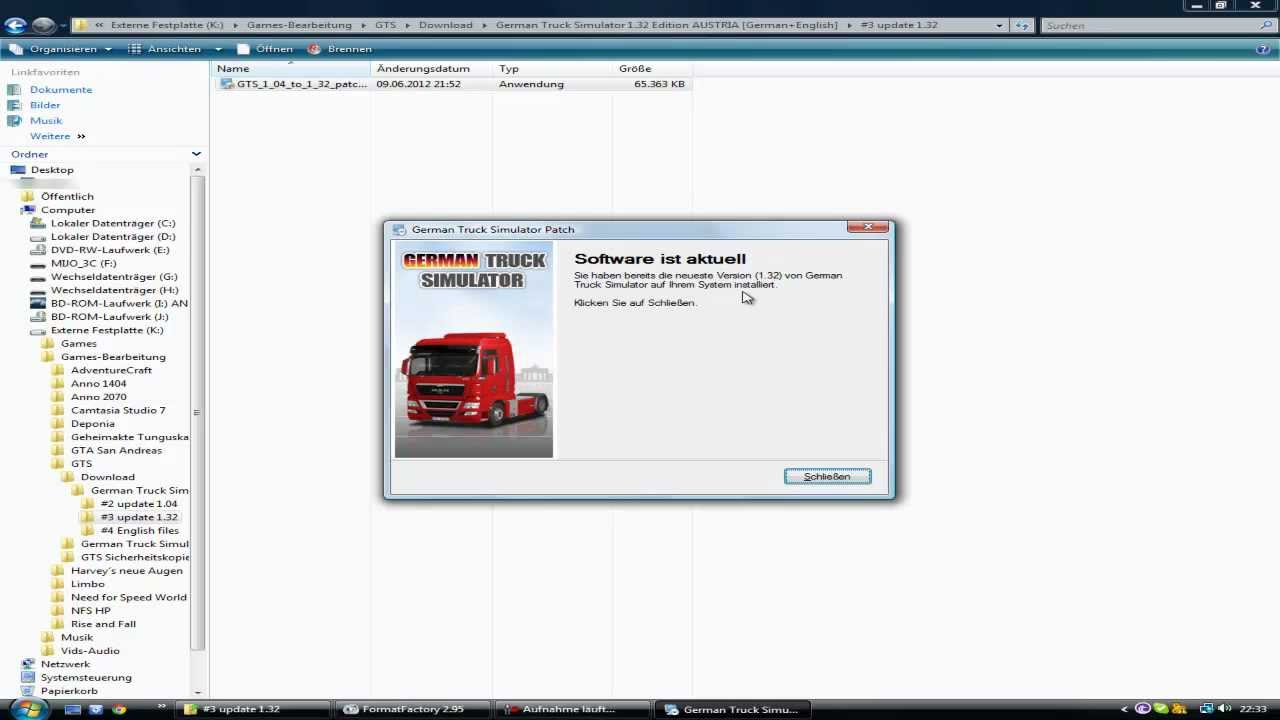Launch Chrome from quick launch
Viewport: 1280px width, 720px height.
click(x=119, y=709)
